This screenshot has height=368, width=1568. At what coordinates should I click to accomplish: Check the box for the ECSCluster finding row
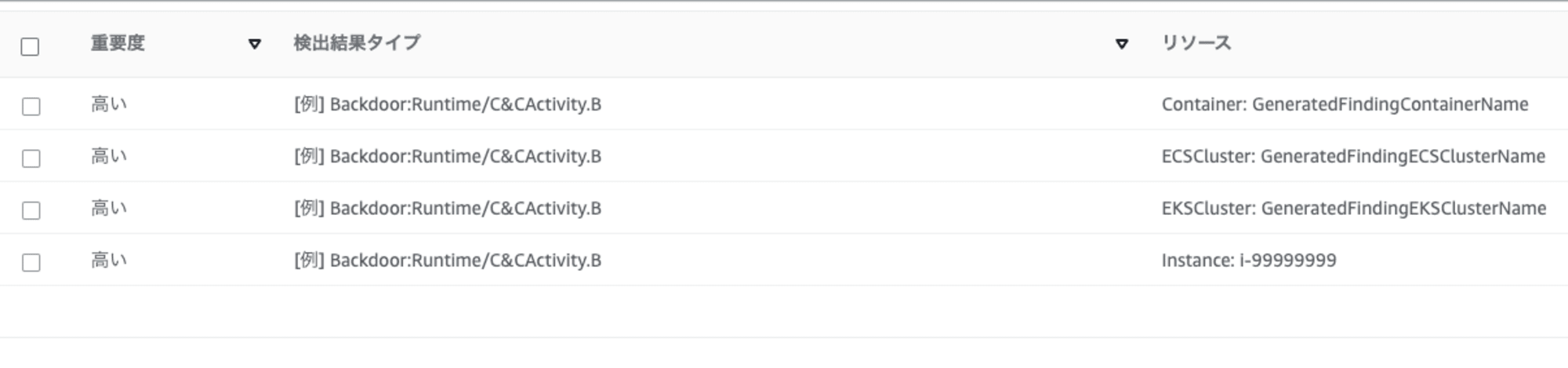pyautogui.click(x=31, y=158)
